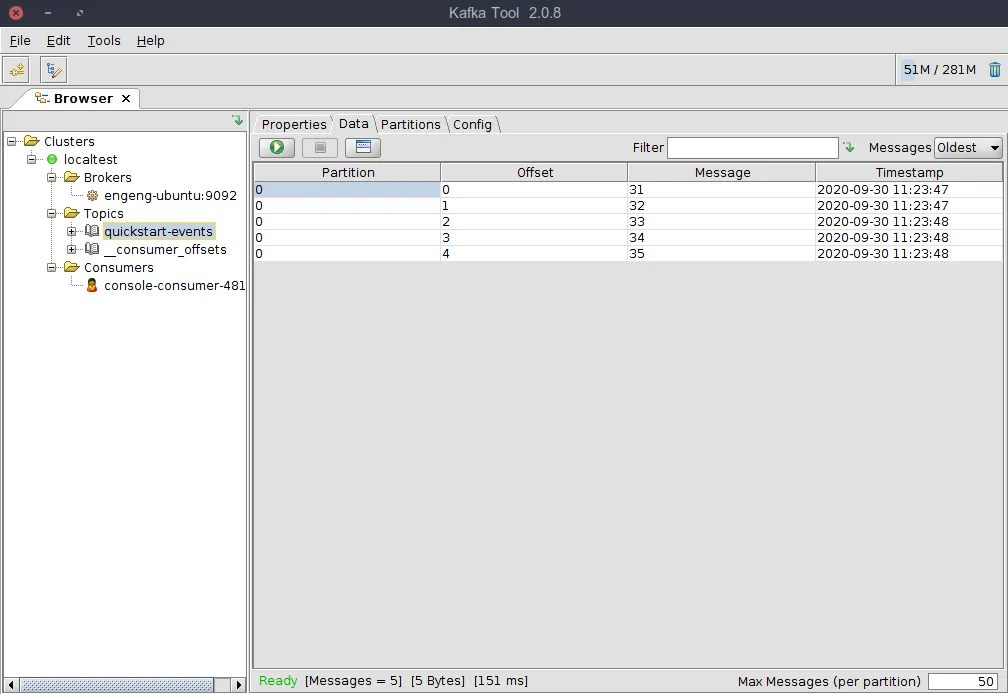This screenshot has height=694, width=1008.
Task: Expand the __consumer_offsets topic node
Action: (x=71, y=250)
